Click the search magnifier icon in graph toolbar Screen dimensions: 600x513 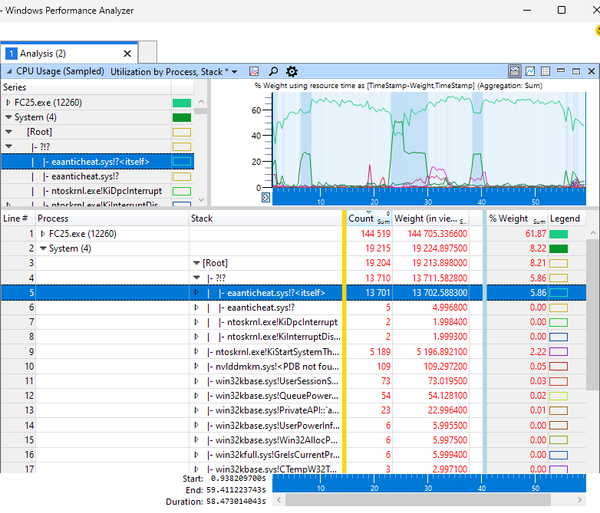[272, 72]
